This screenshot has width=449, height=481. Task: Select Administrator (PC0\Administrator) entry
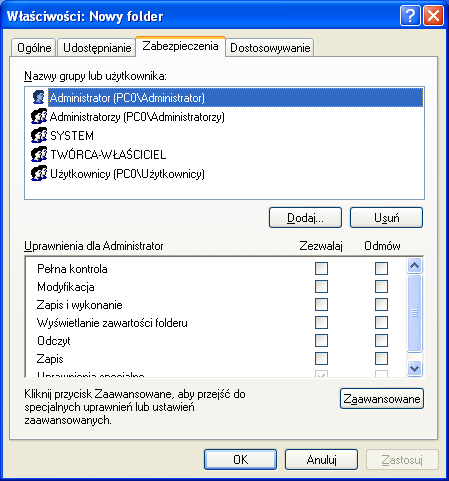click(236, 98)
